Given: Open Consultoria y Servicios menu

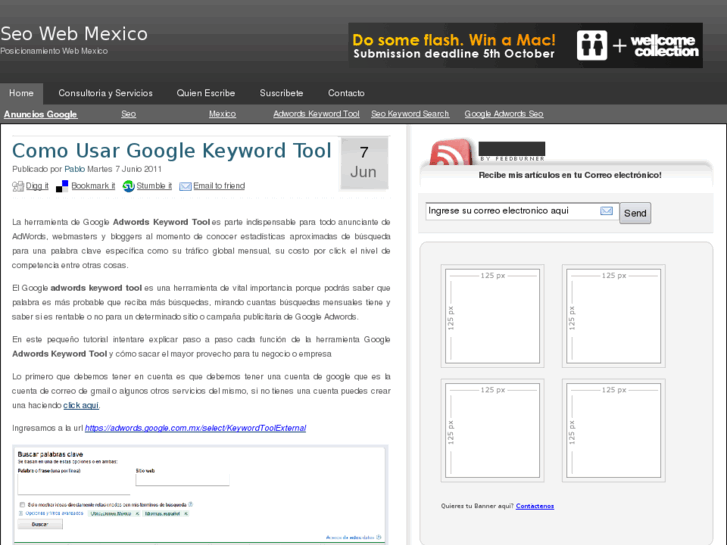Looking at the screenshot, I should [x=105, y=93].
